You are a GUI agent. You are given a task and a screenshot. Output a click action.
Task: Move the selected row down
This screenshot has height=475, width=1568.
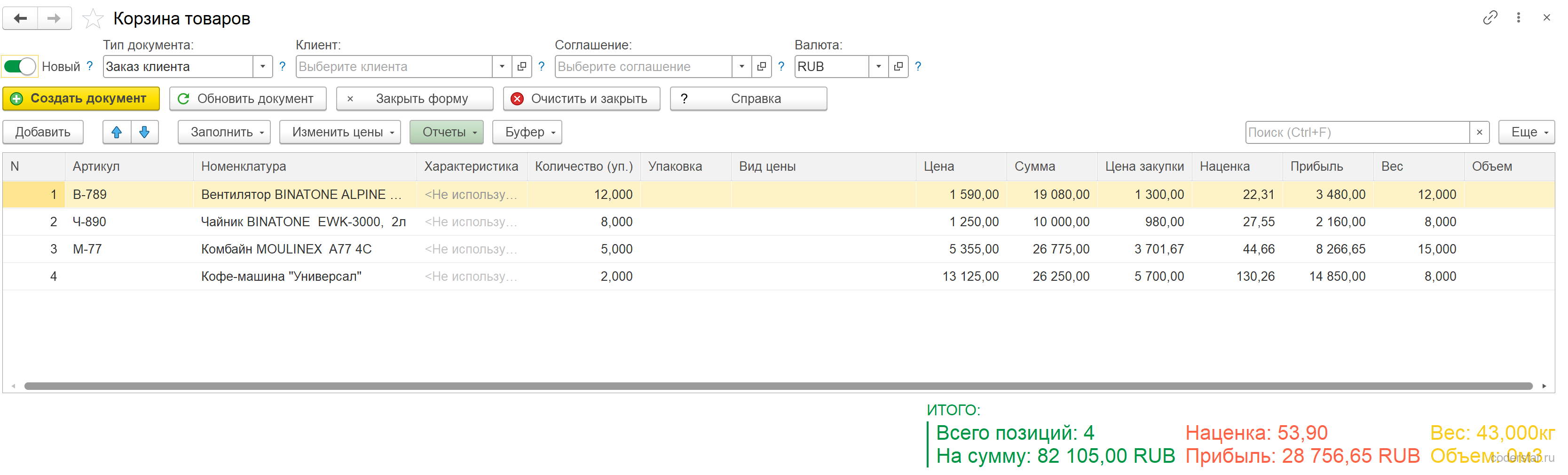(145, 132)
